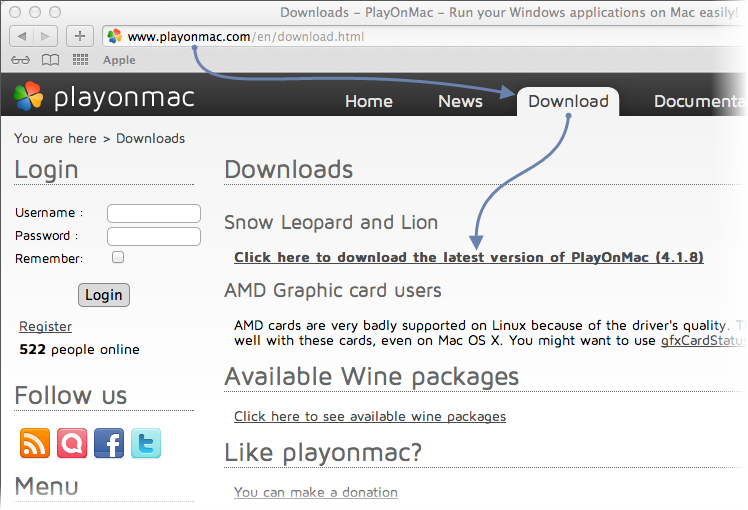Focus the Username input field
Viewport: 748px width, 510px height.
tap(154, 213)
